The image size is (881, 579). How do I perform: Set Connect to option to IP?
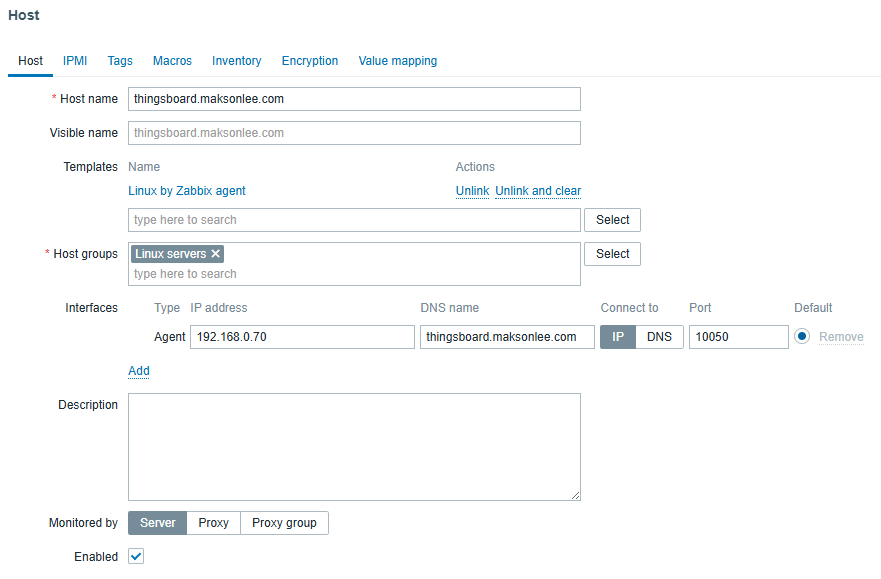(x=618, y=337)
